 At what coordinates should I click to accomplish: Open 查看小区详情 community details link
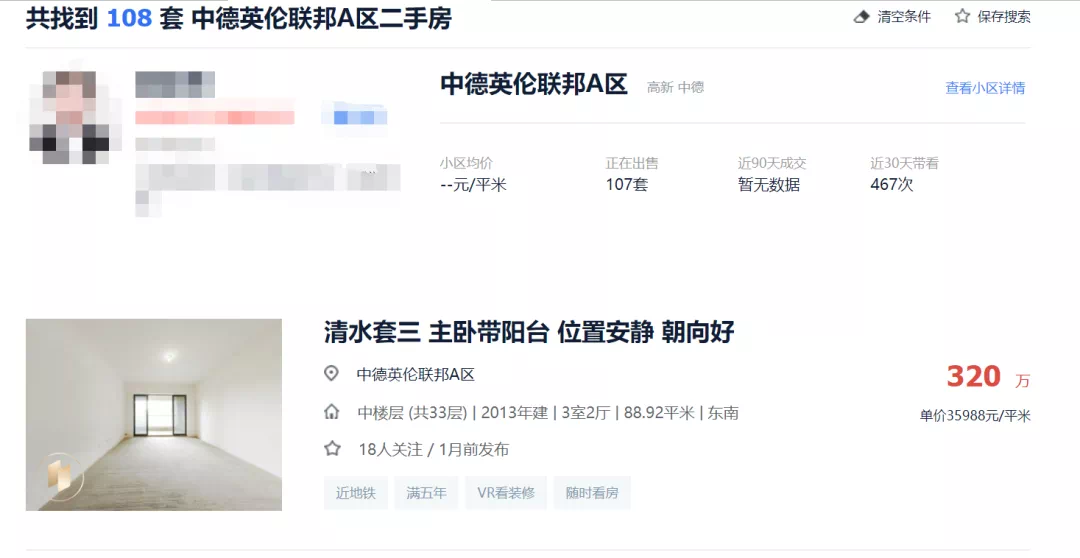coord(985,87)
